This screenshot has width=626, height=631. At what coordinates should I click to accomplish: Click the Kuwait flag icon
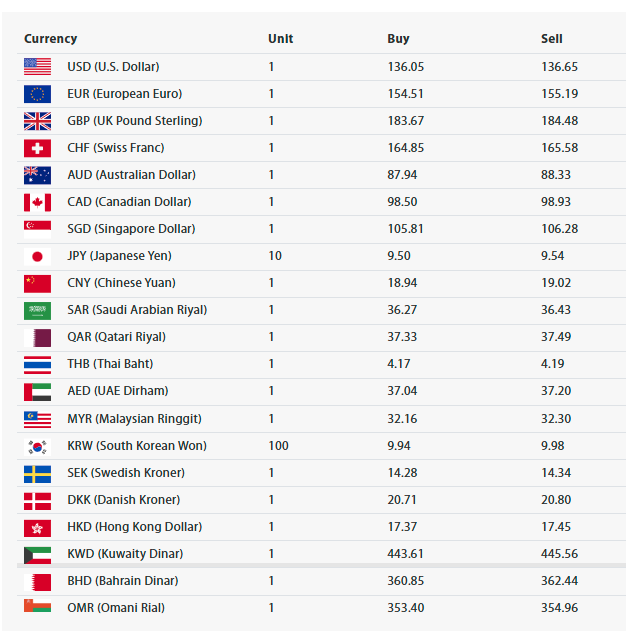coord(37,555)
